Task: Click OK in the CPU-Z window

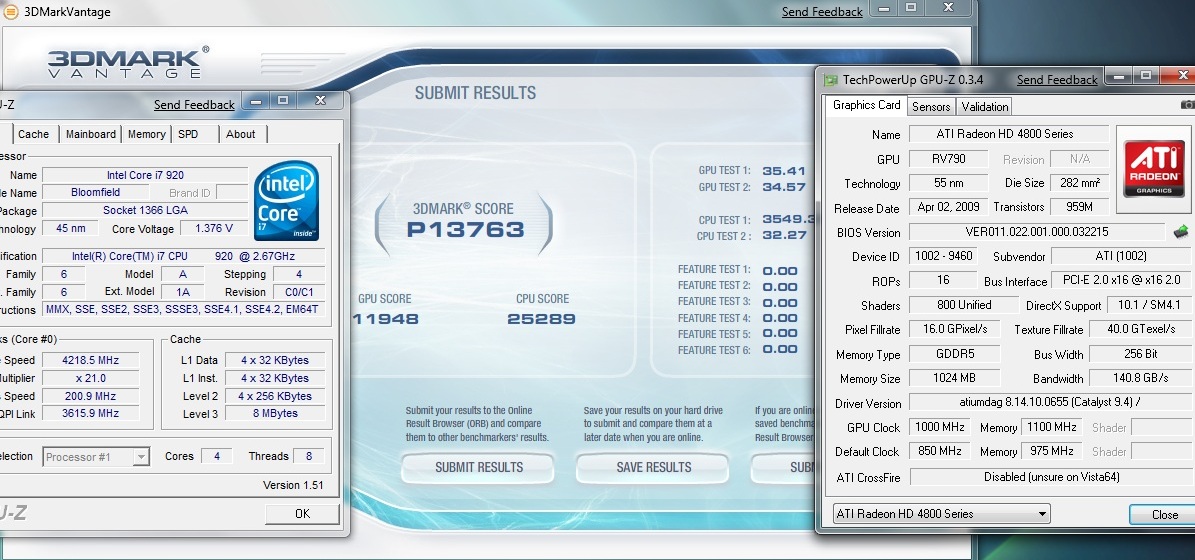Action: pyautogui.click(x=302, y=514)
